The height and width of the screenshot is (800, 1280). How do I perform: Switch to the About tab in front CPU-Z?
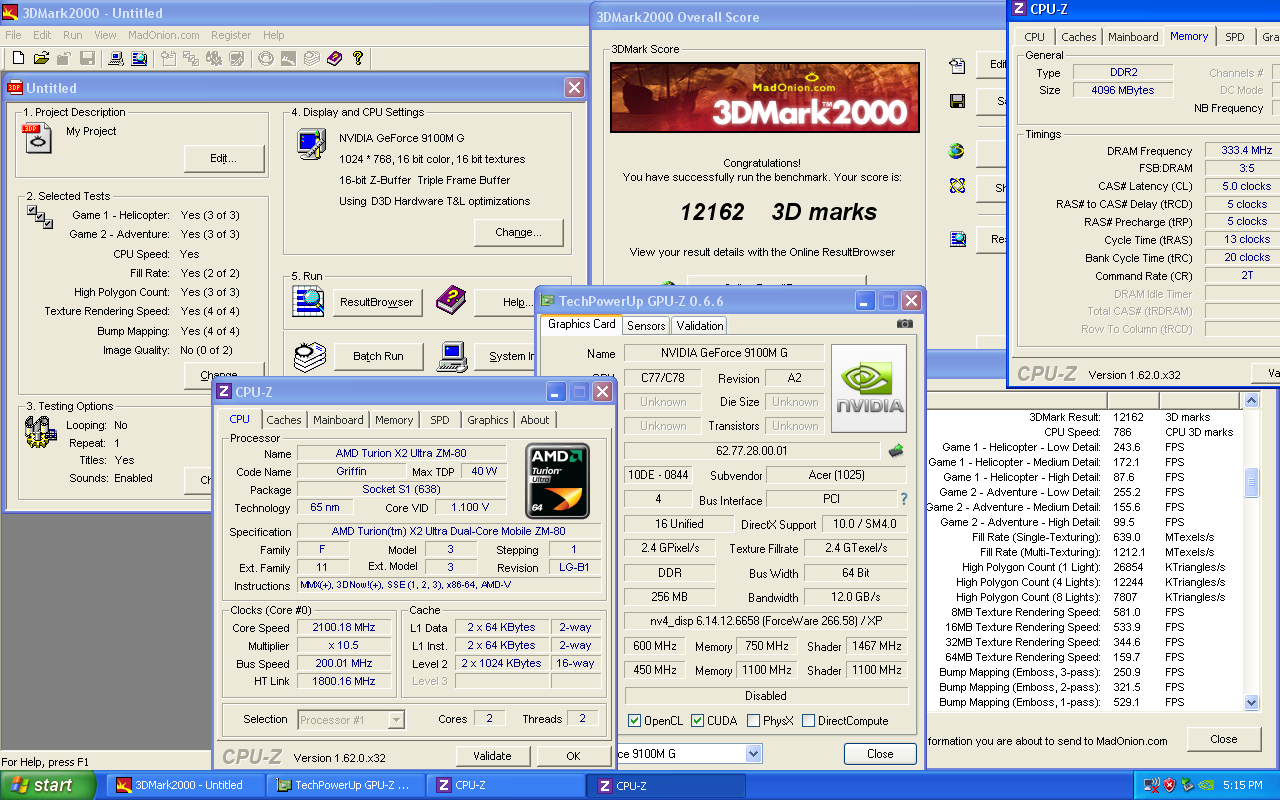pos(535,420)
